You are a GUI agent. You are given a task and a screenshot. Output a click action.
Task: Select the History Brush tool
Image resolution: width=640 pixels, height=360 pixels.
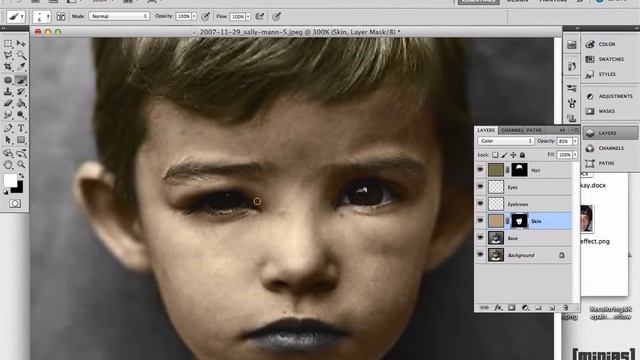click(21, 92)
